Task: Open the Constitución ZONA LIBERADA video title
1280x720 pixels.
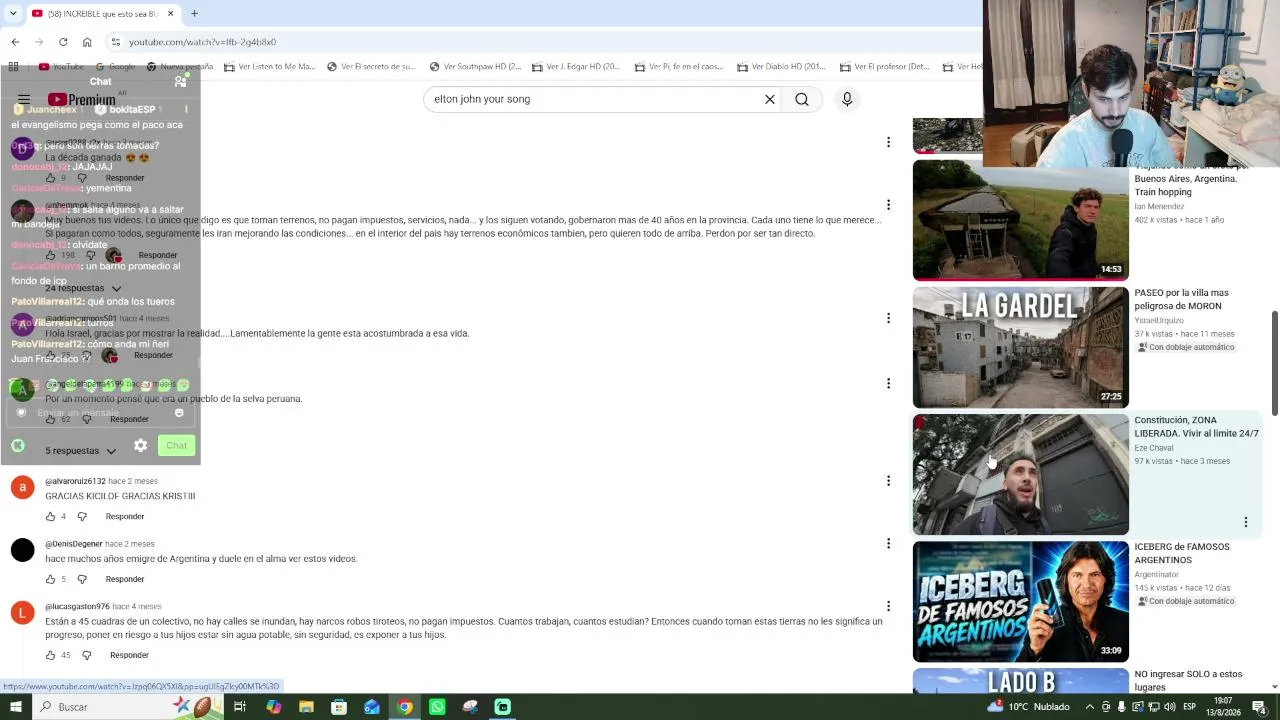Action: [1196, 427]
